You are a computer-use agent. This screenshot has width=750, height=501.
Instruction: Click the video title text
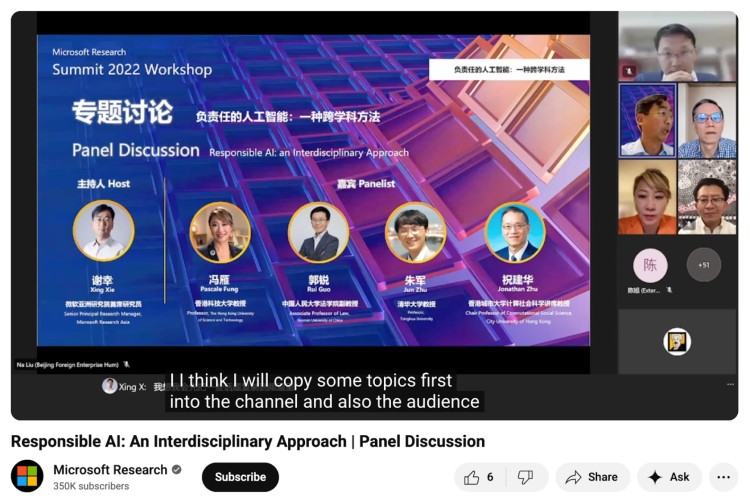pyautogui.click(x=248, y=441)
